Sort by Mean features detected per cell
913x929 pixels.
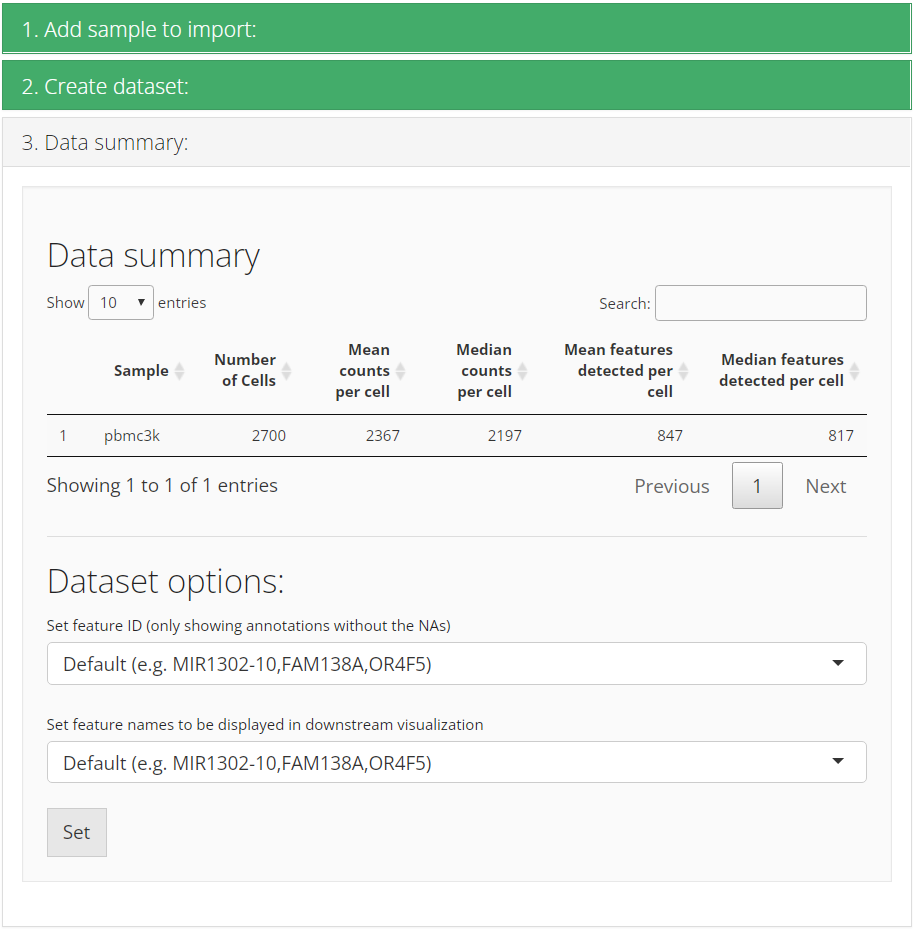(684, 371)
